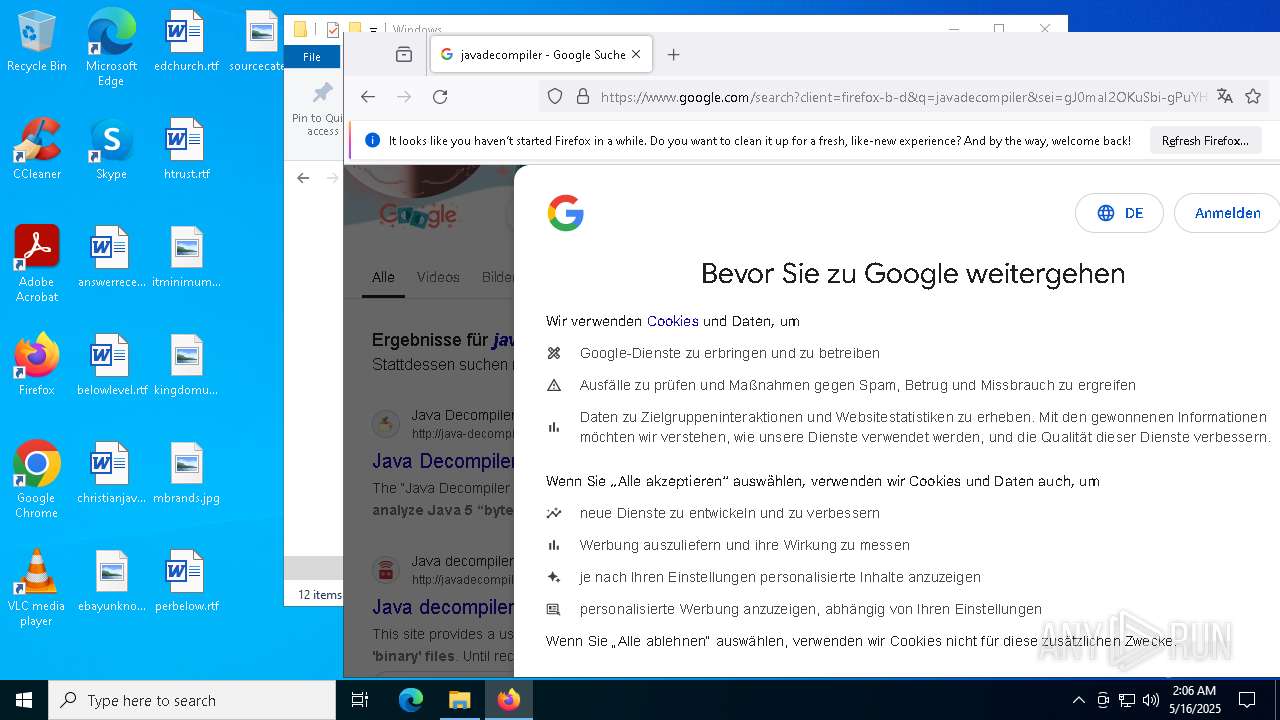
Task: Go back in Firefox navigation
Action: (x=368, y=97)
